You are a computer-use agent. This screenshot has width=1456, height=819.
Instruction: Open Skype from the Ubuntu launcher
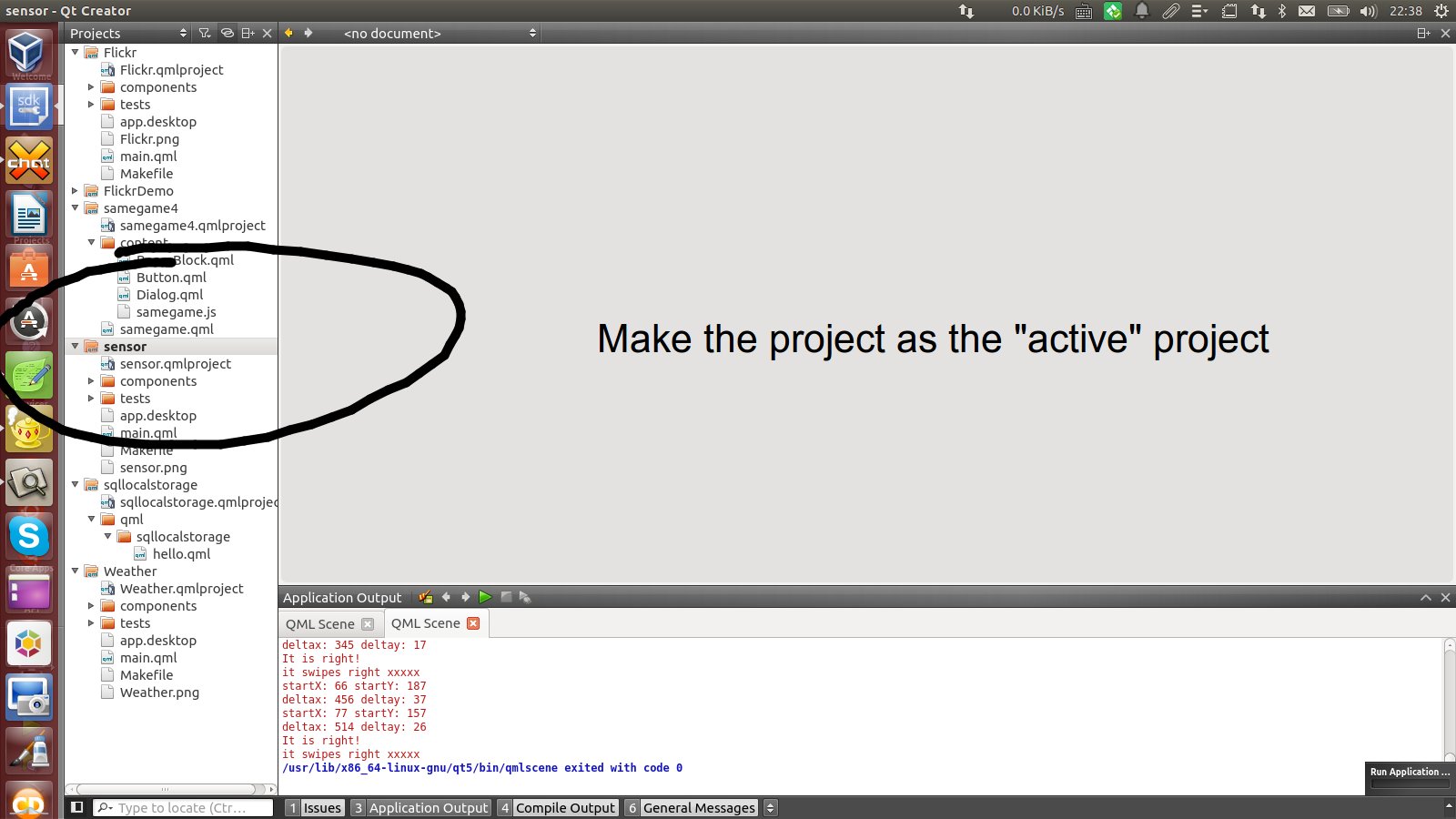click(x=29, y=536)
